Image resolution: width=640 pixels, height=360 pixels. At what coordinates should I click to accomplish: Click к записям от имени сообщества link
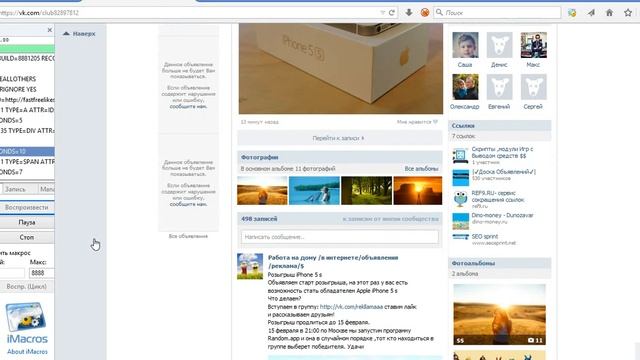click(x=390, y=219)
